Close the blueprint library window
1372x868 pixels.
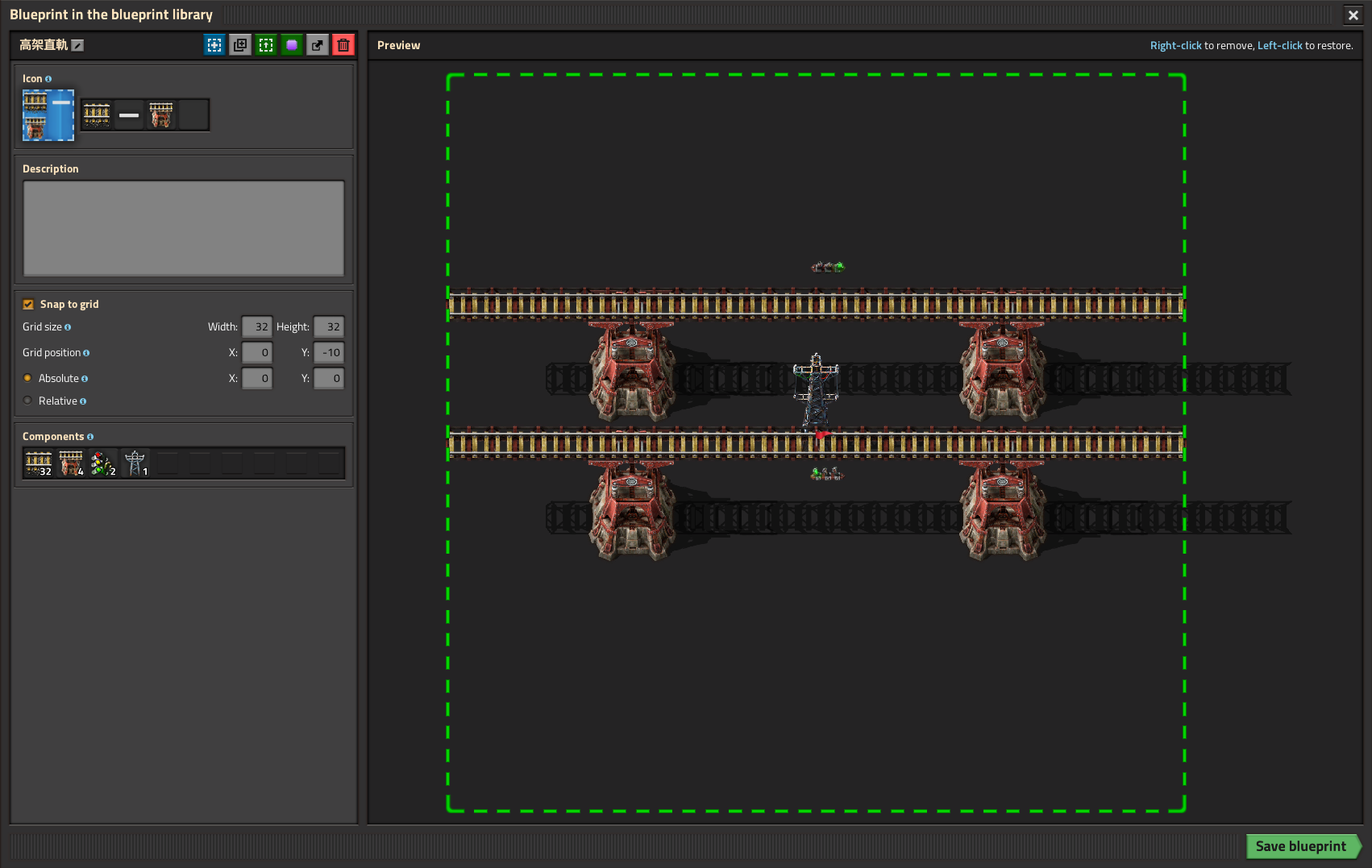(1353, 15)
